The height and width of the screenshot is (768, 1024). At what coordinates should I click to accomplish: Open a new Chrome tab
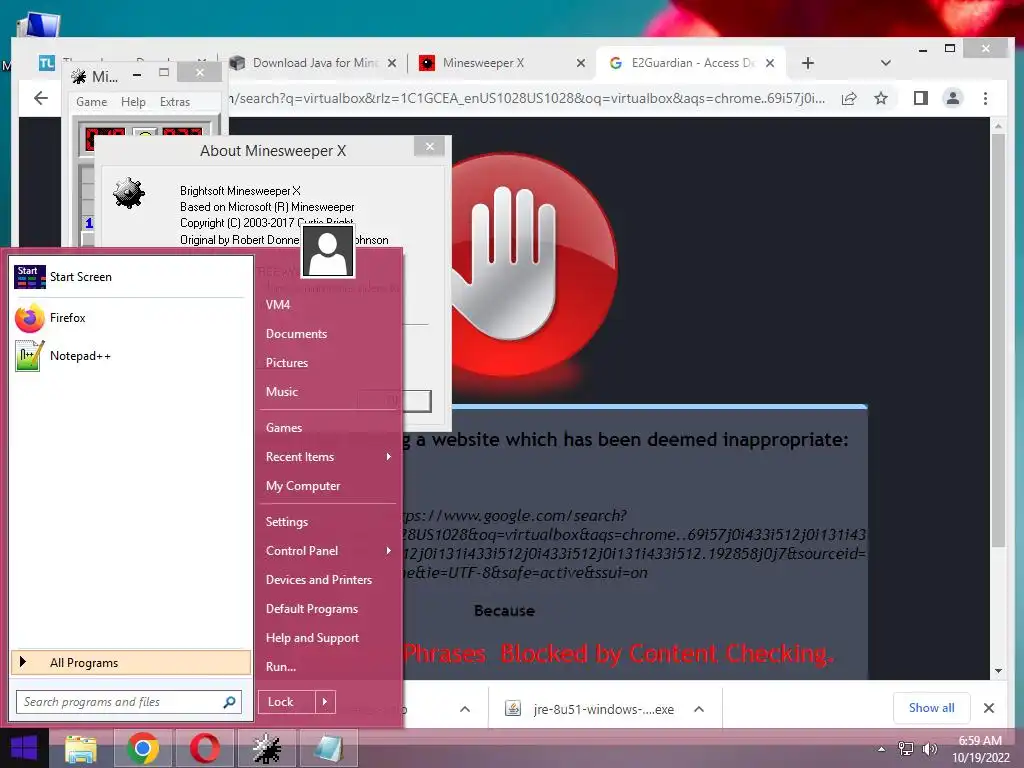click(x=808, y=63)
